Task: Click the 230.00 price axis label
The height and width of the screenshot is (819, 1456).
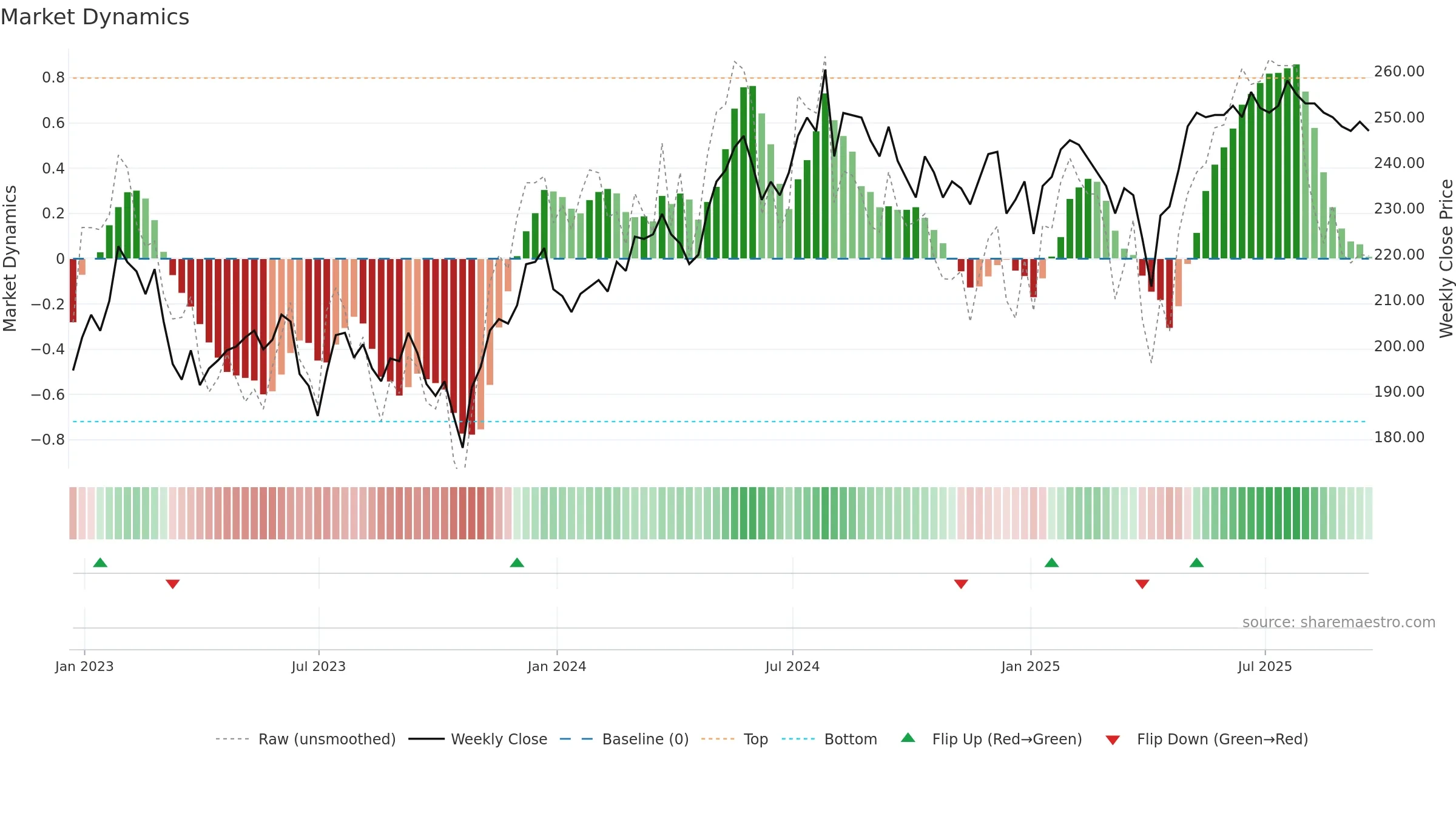Action: (x=1399, y=209)
